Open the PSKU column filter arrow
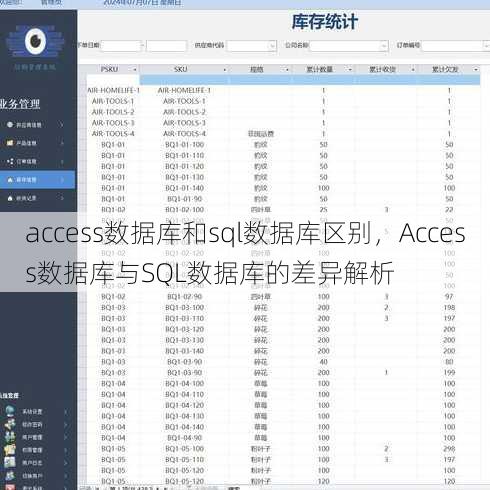The image size is (490, 490). tap(135, 69)
